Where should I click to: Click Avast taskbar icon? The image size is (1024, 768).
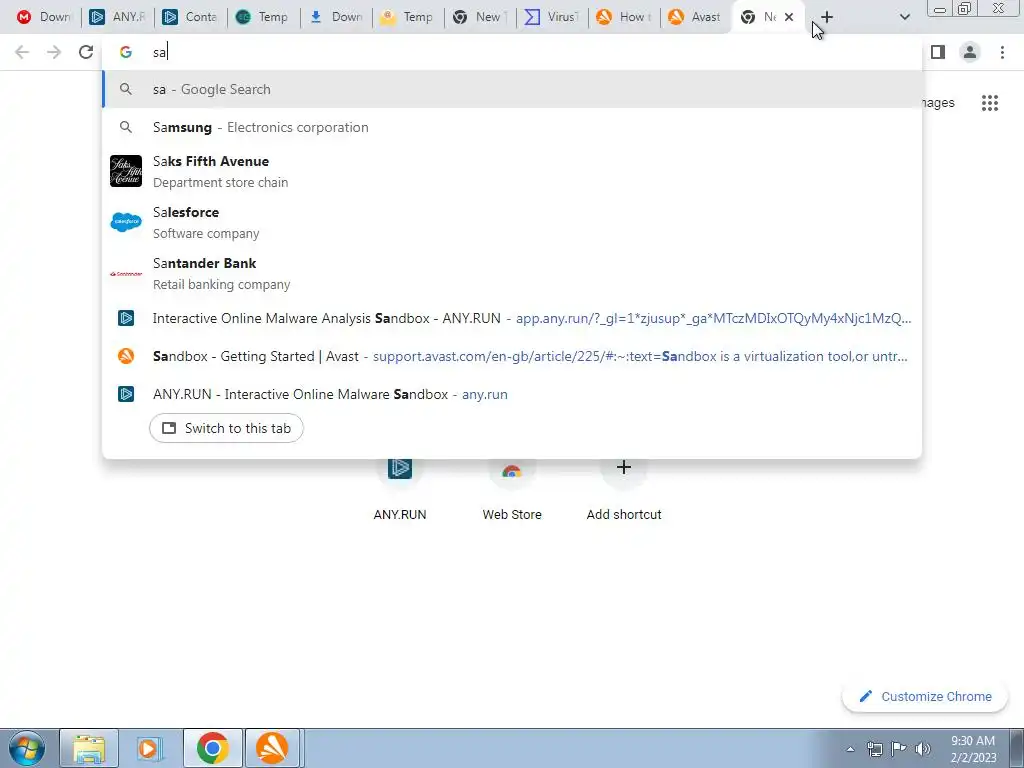tap(272, 748)
